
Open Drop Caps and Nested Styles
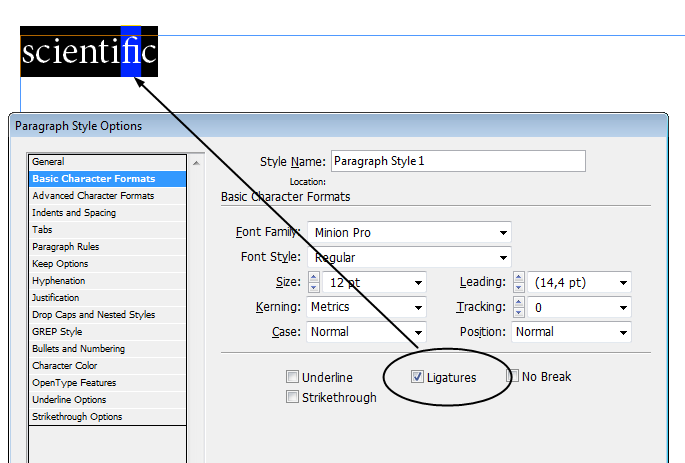click(x=107, y=315)
